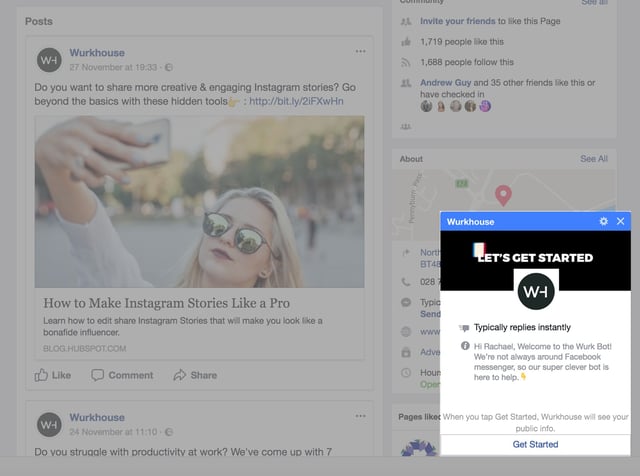Click the audience globe icon on 27 November post
Image resolution: width=640 pixels, height=476 pixels.
coord(169,67)
